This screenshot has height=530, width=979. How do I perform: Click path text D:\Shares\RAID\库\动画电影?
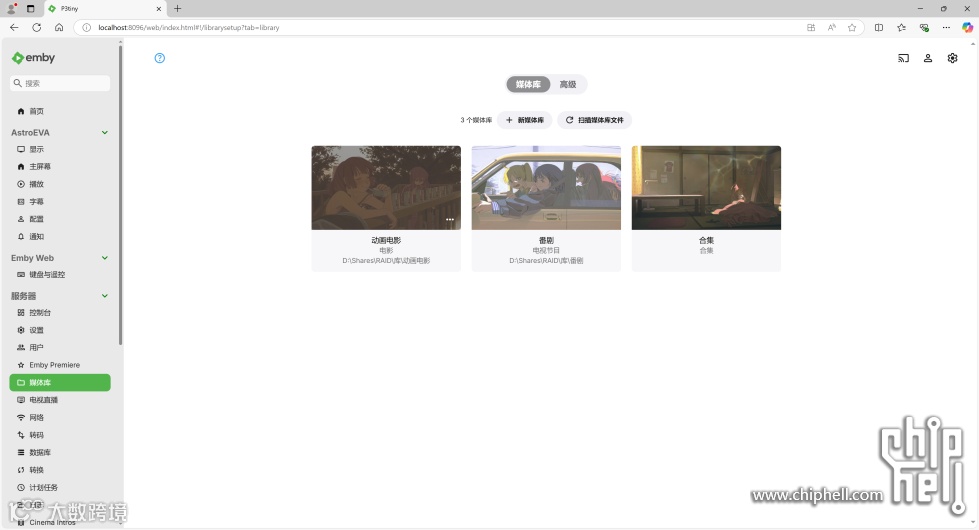[386, 261]
